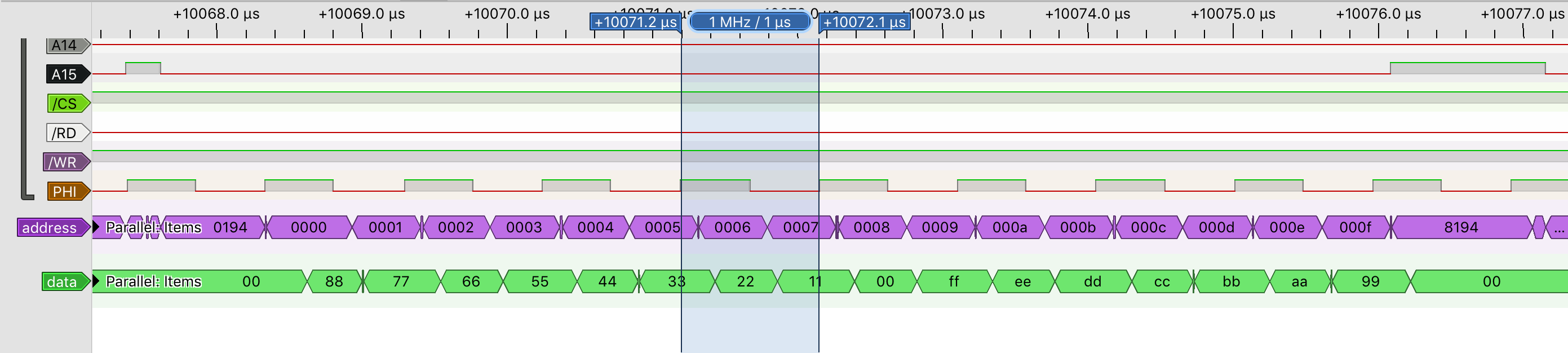Expand the address decoder row triangle
The height and width of the screenshot is (353, 1568).
pos(96,227)
